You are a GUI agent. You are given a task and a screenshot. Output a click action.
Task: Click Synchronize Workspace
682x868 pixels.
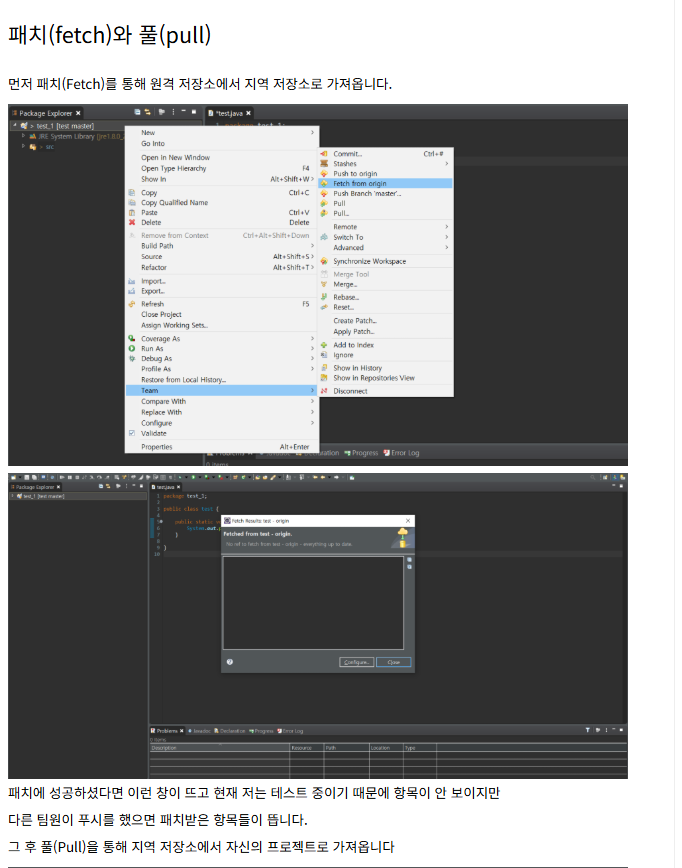pyautogui.click(x=369, y=261)
